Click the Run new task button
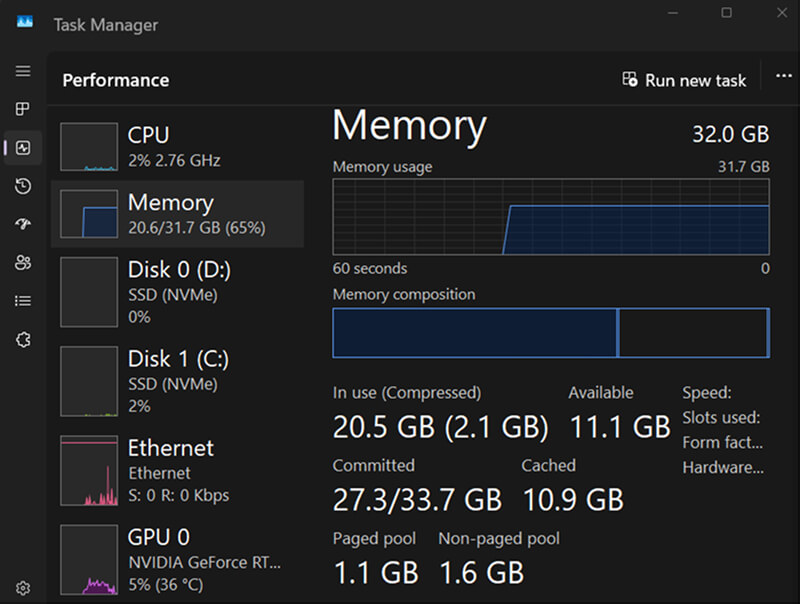Screen dimensions: 800x604 click(684, 80)
